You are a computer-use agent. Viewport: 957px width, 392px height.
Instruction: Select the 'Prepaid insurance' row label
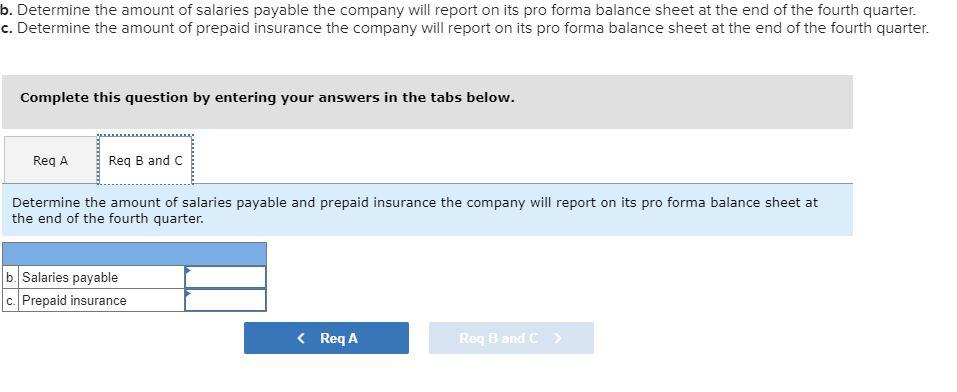pos(74,301)
